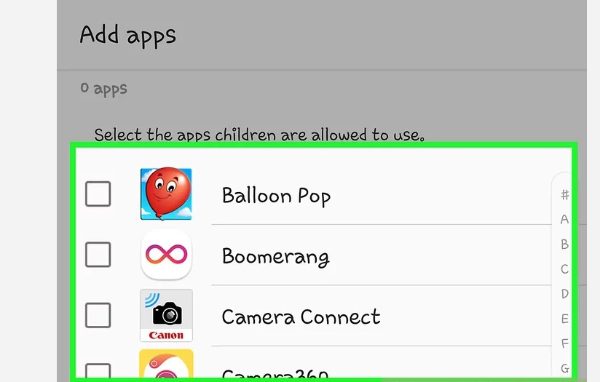The image size is (600, 382).
Task: Jump to letter D in index
Action: point(564,294)
